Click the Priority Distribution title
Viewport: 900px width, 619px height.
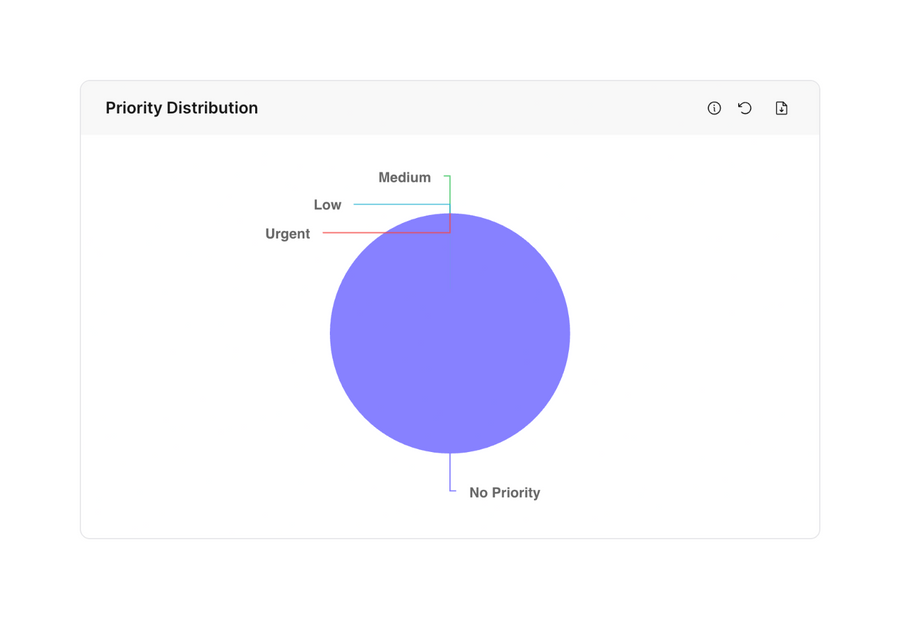(181, 107)
